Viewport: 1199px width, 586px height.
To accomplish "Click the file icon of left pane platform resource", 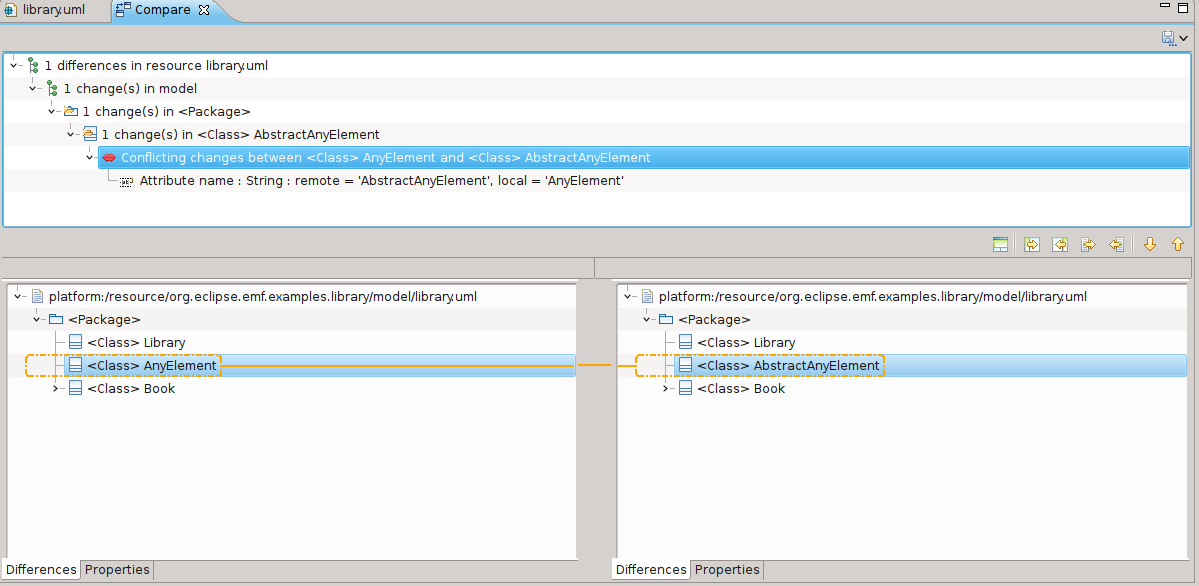I will (x=37, y=296).
